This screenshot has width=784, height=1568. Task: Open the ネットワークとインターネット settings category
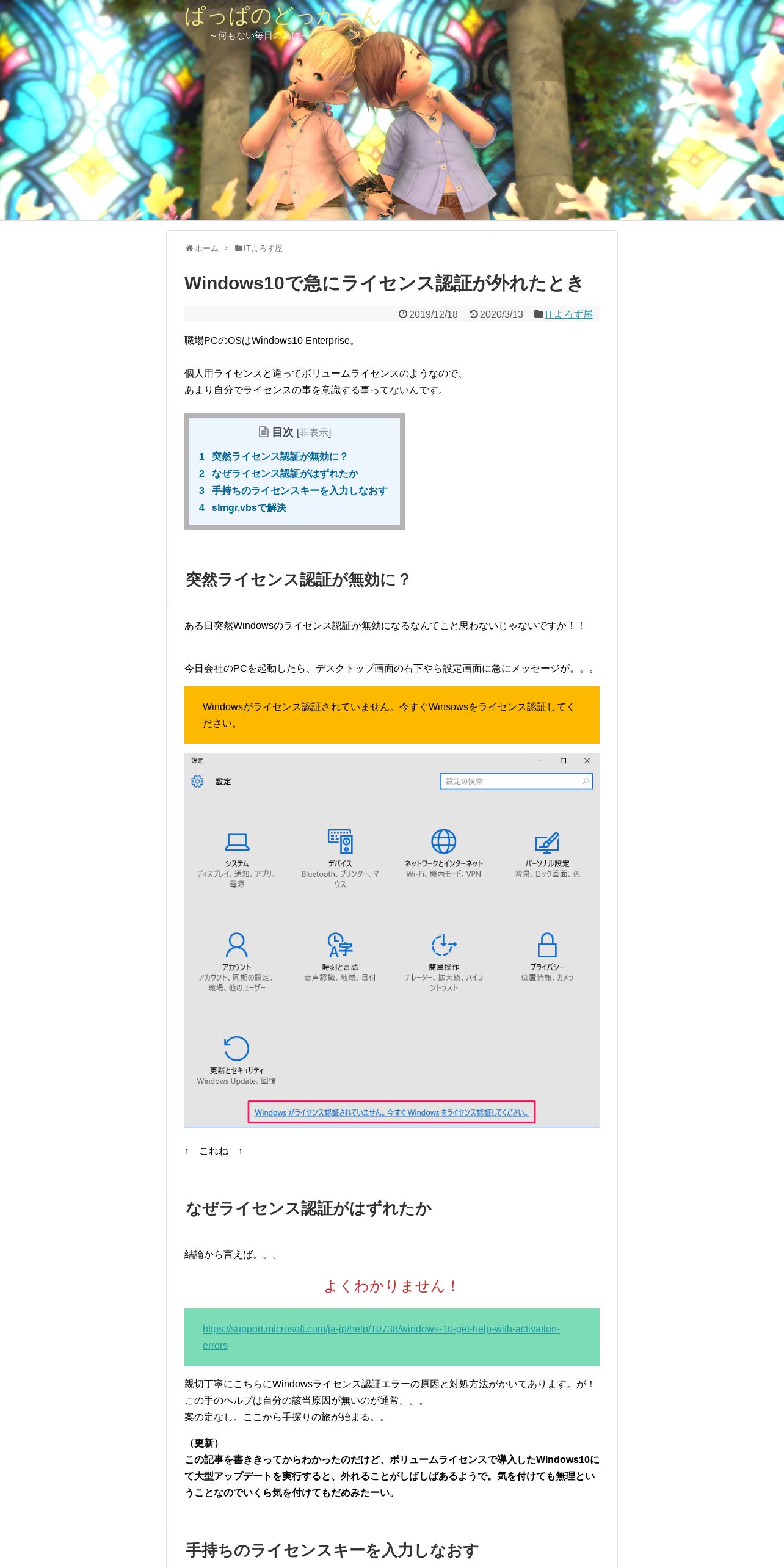(x=444, y=854)
